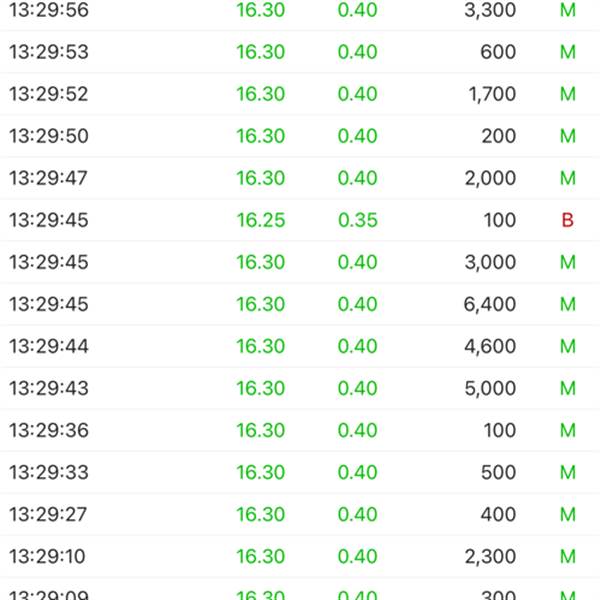
Task: Tap the 600 volume trade at 13:29:53
Action: 300,52
